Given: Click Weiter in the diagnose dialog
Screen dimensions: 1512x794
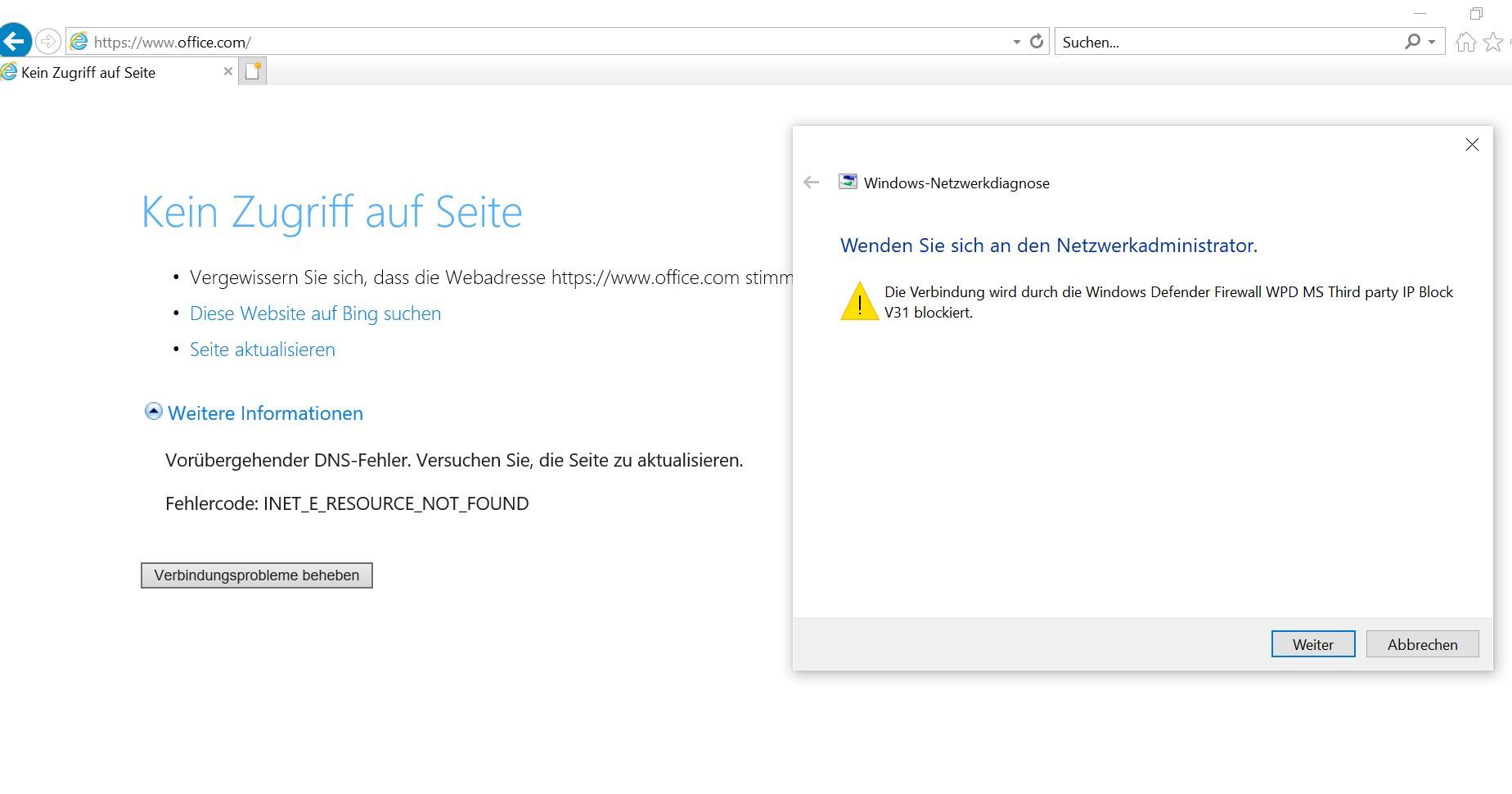Looking at the screenshot, I should click(x=1313, y=644).
